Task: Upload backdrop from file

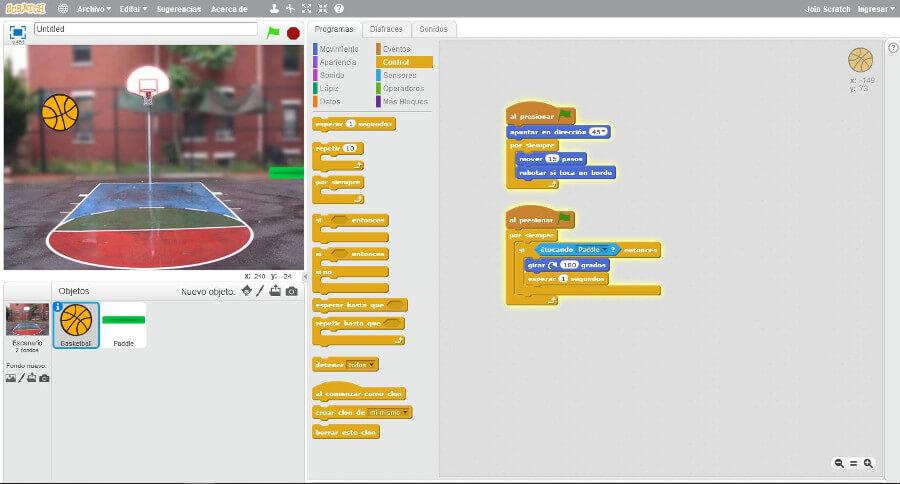Action: coord(32,378)
